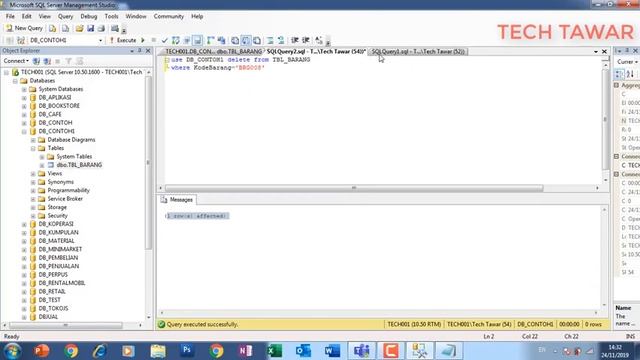
Task: Comment out the selected lines
Action: (x=270, y=40)
